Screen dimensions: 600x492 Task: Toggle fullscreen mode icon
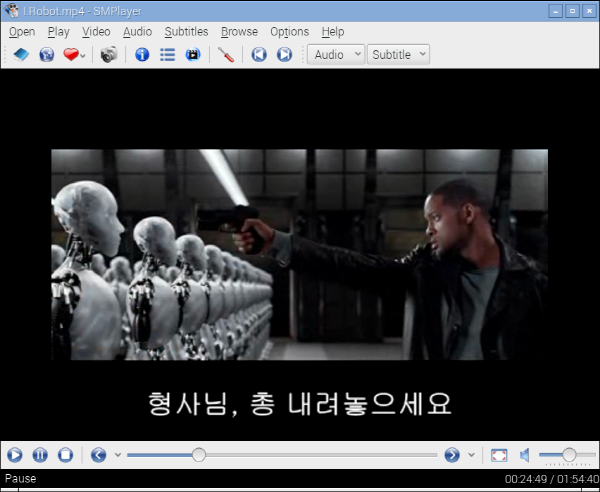(x=499, y=455)
